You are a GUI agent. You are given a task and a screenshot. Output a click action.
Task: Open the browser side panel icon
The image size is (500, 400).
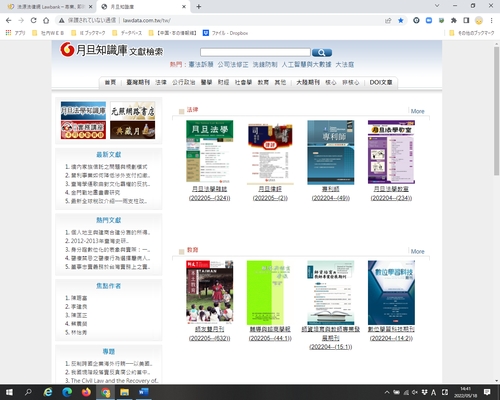[x=466, y=20]
